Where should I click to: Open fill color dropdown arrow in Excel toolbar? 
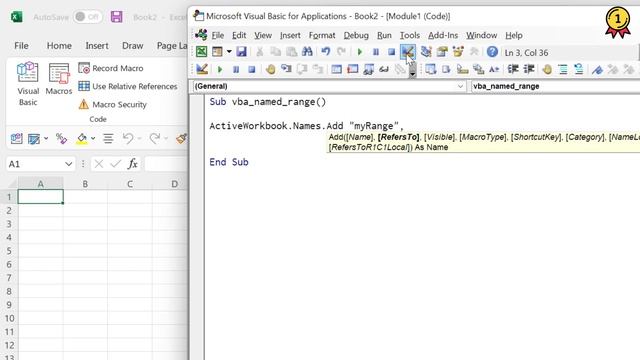pyautogui.click(x=93, y=139)
